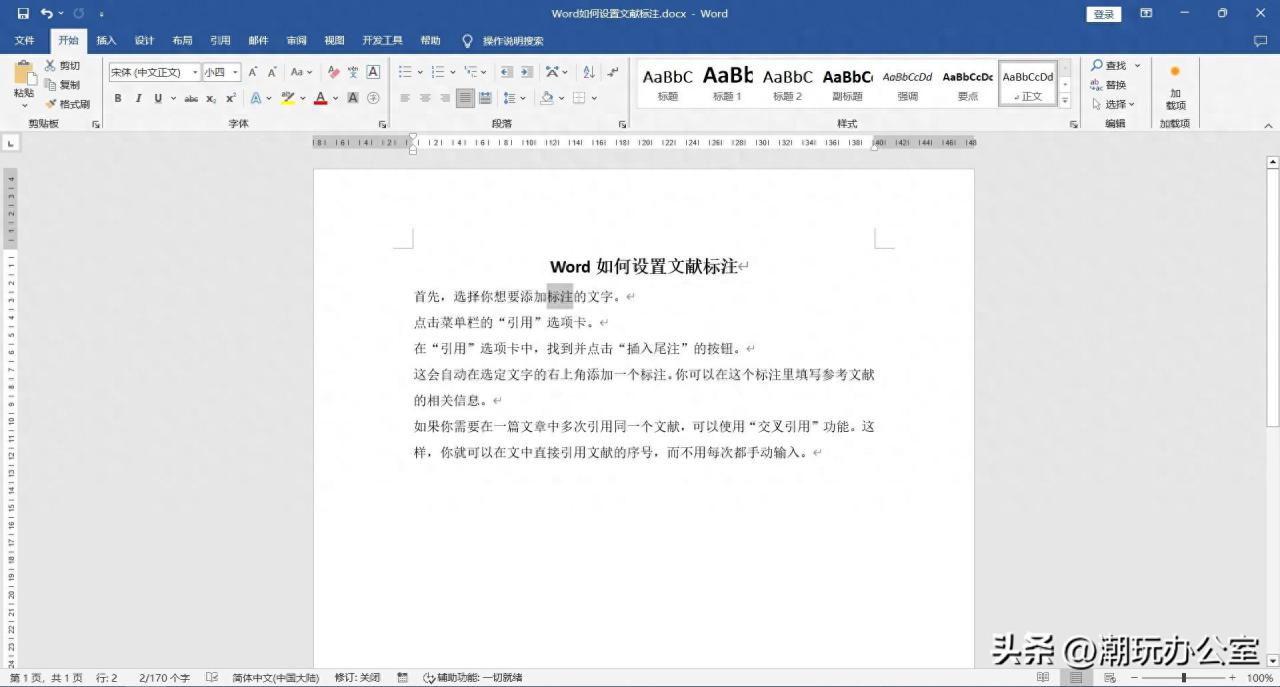Viewport: 1280px width, 687px height.
Task: Sort the selected text
Action: point(588,72)
